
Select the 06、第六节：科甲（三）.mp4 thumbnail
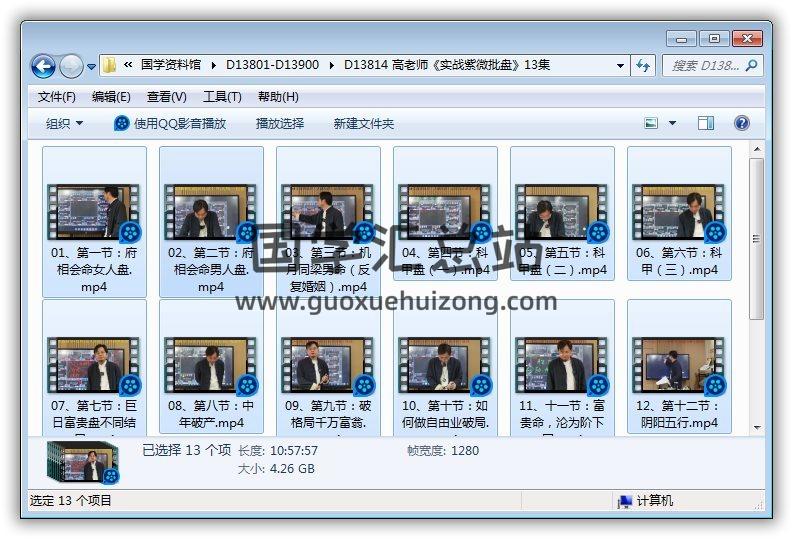[678, 220]
